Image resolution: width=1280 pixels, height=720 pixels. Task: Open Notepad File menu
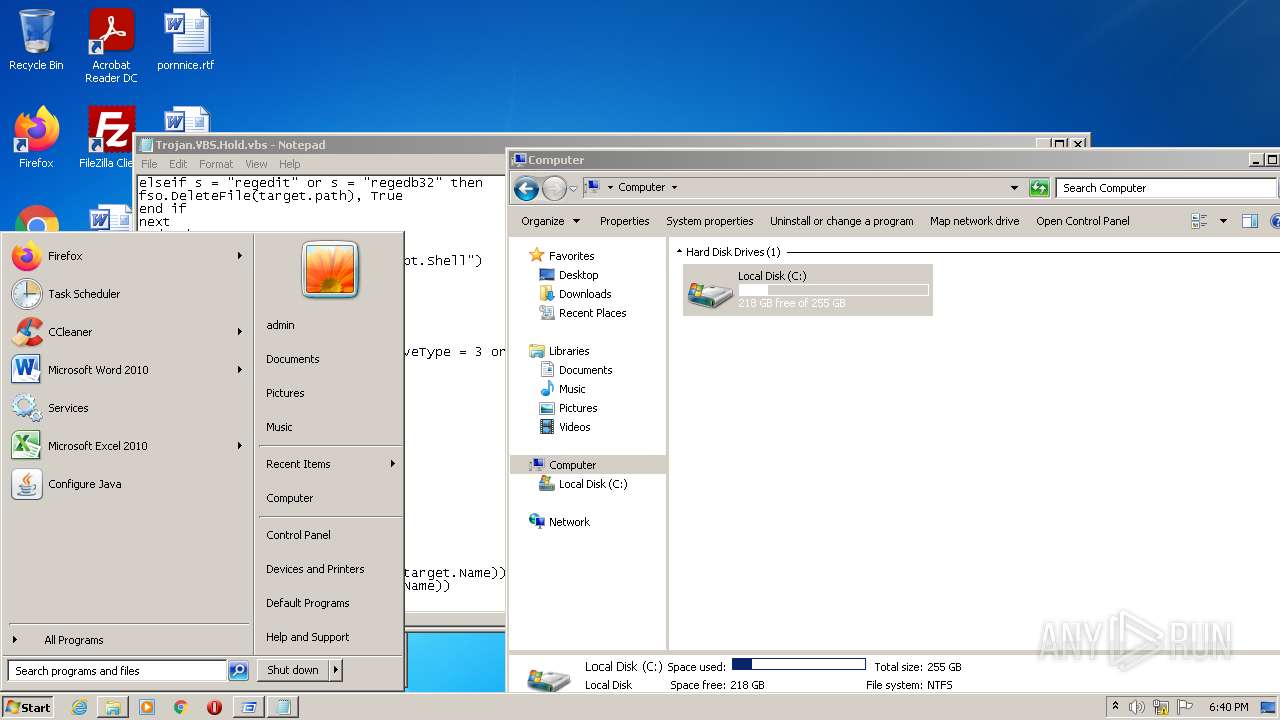149,164
